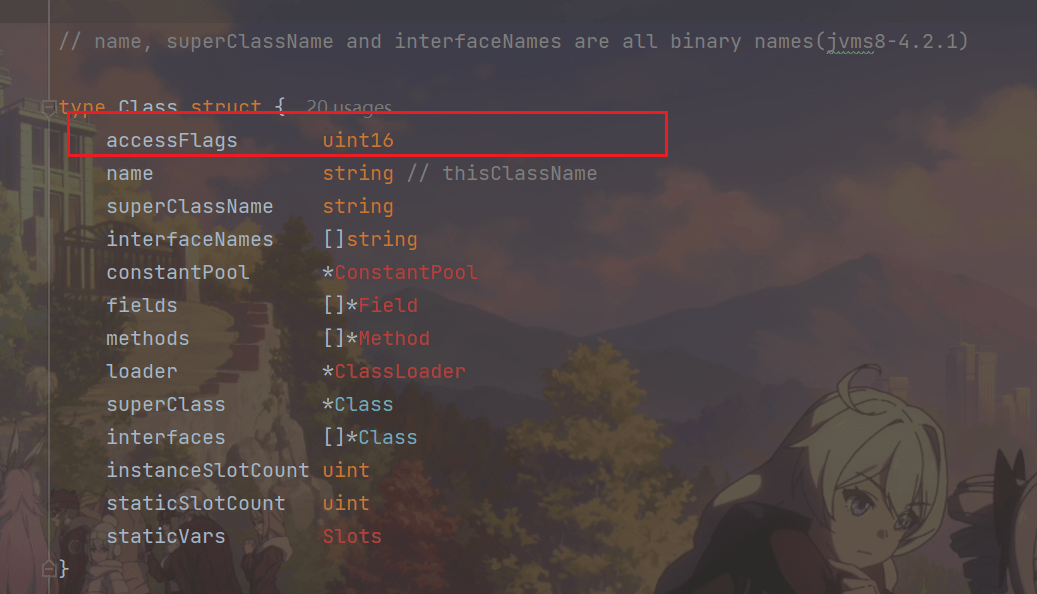Click the ClassLoader type name

(x=400, y=371)
